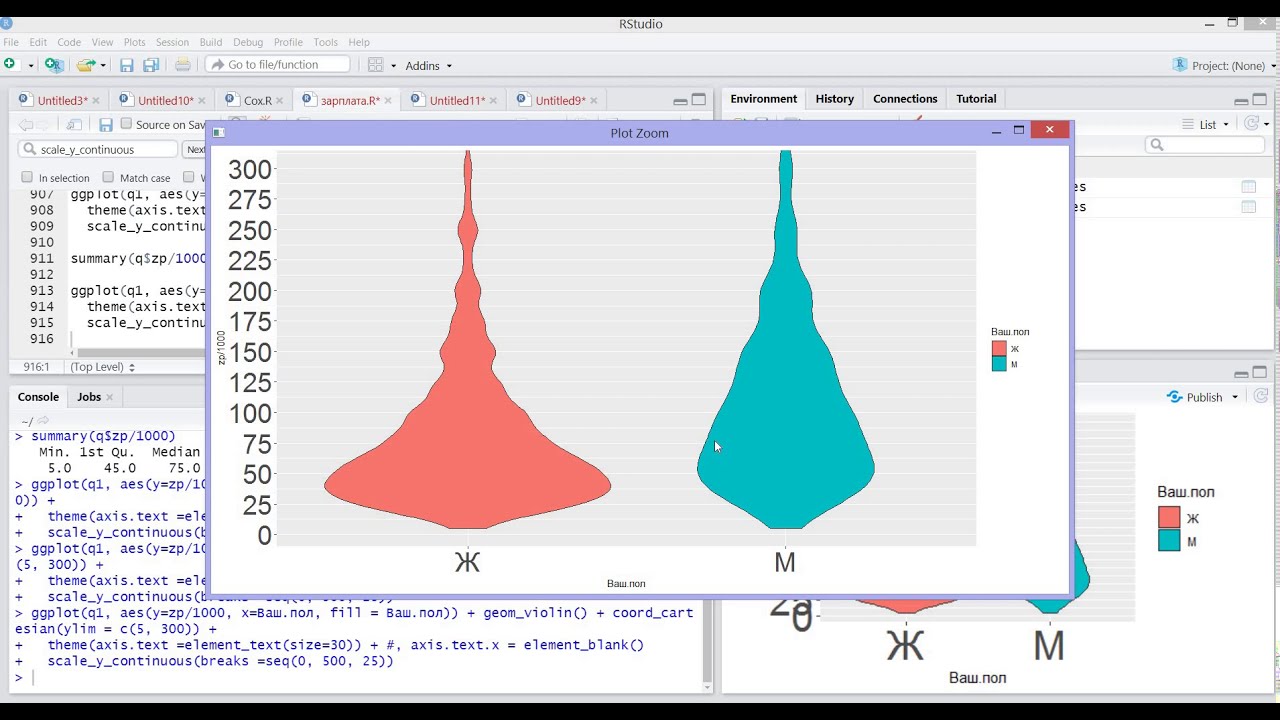Click the Publish button

coord(1195,397)
